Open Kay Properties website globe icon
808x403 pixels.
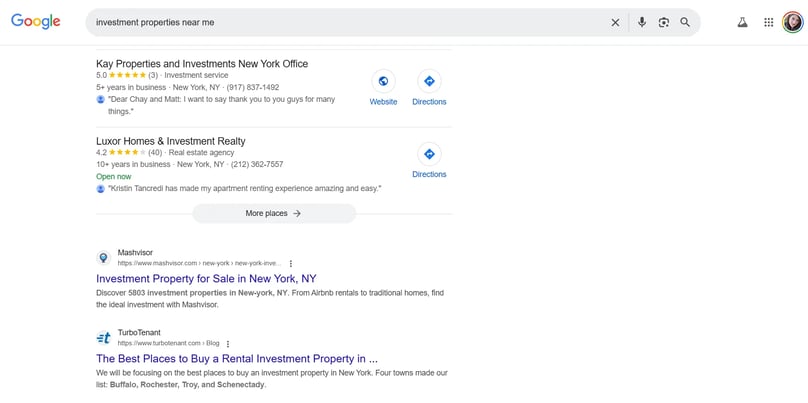click(x=383, y=81)
